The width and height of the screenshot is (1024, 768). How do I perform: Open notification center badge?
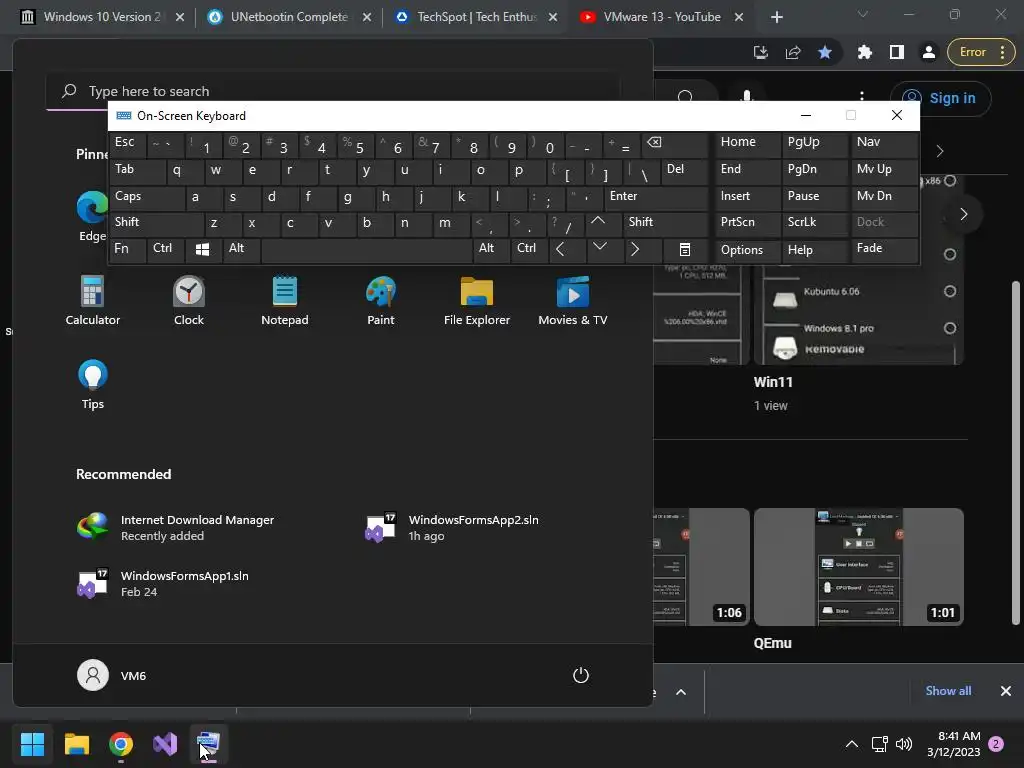(x=996, y=744)
